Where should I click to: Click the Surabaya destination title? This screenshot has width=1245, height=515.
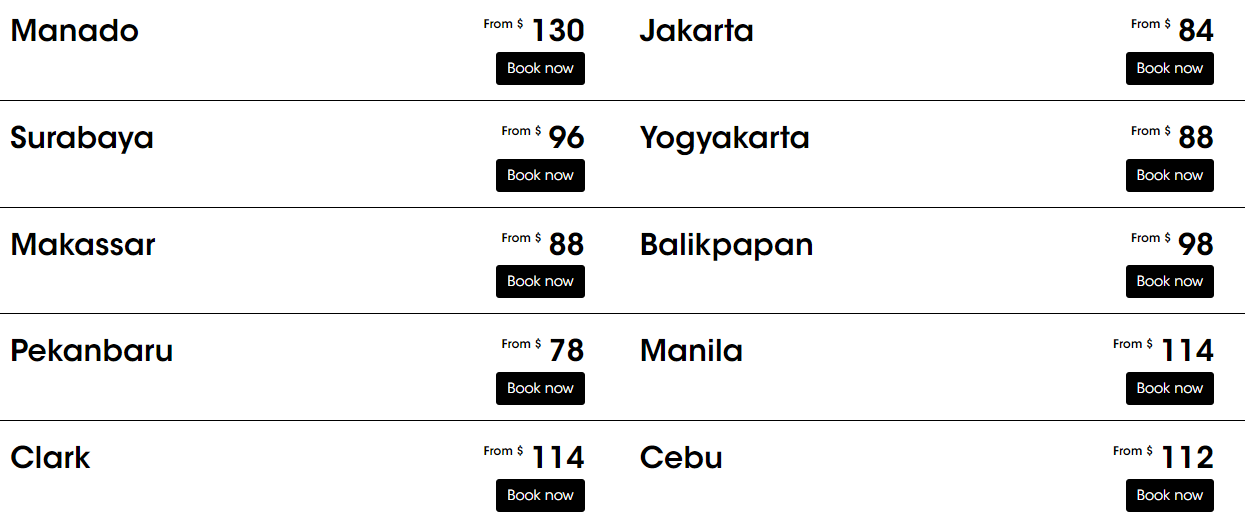tap(82, 137)
